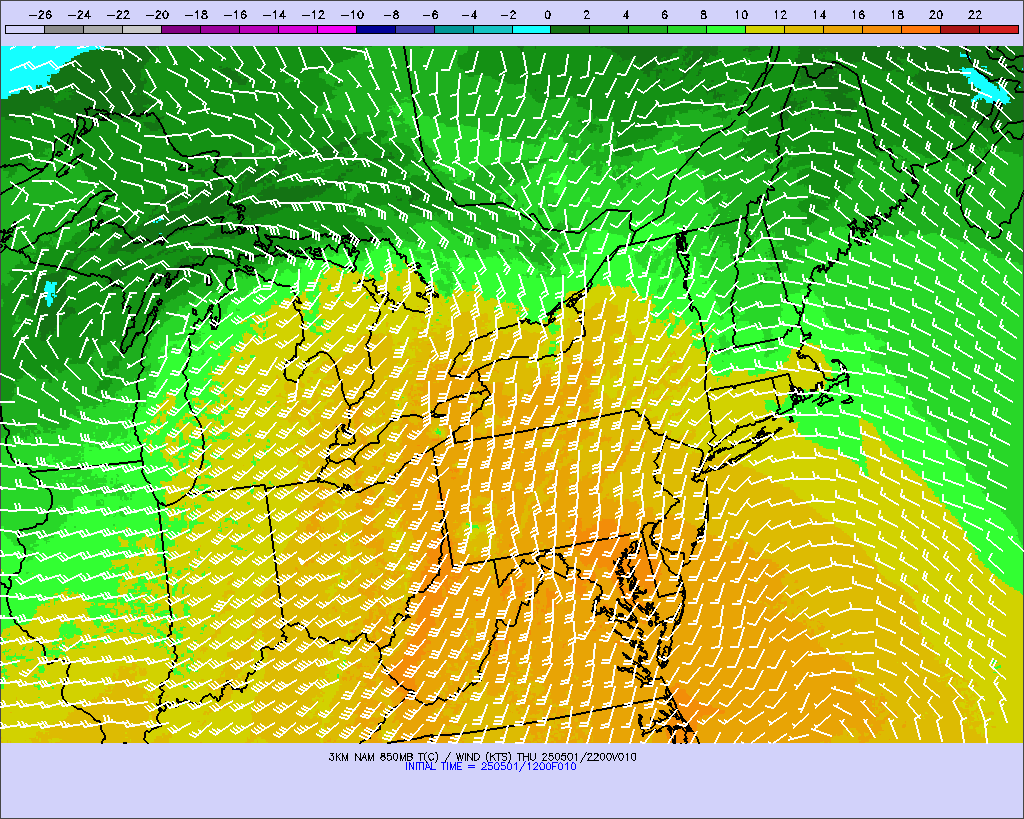The width and height of the screenshot is (1024, 819).
Task: Select the yellow swatch between the 10 and 12 labels
Action: point(765,29)
